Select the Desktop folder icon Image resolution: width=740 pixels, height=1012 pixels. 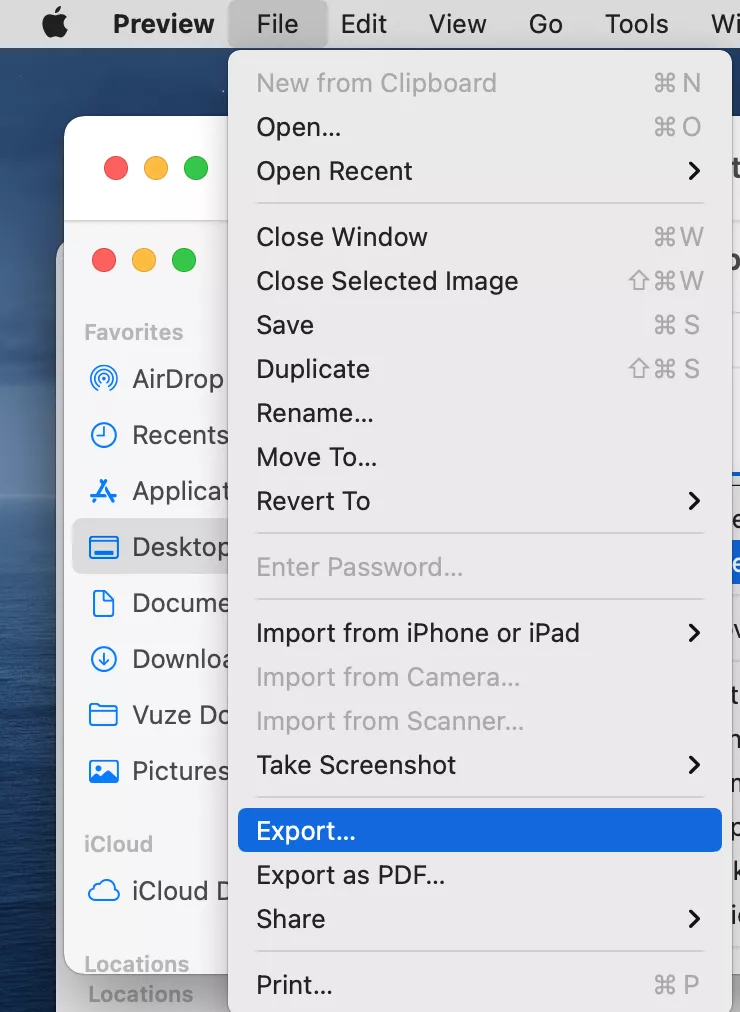point(103,547)
